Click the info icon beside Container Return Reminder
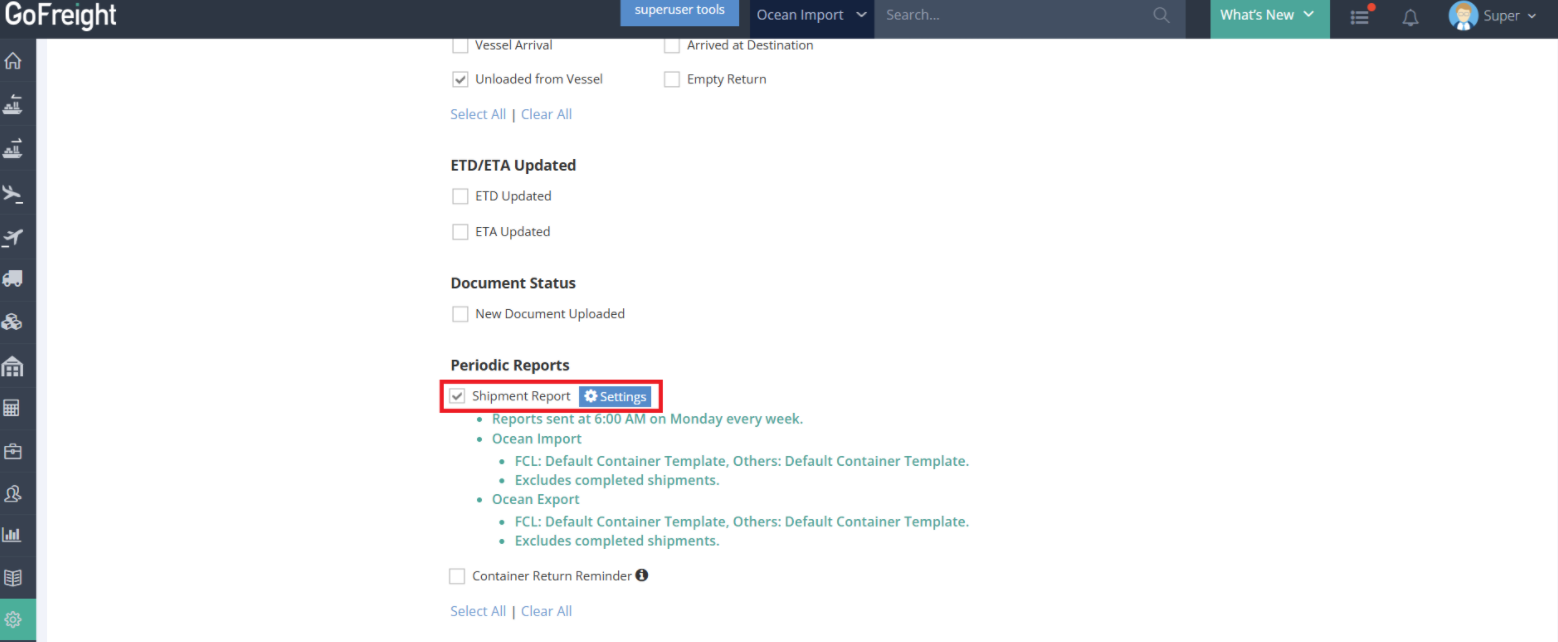Screen dimensions: 1558x642 click(642, 575)
